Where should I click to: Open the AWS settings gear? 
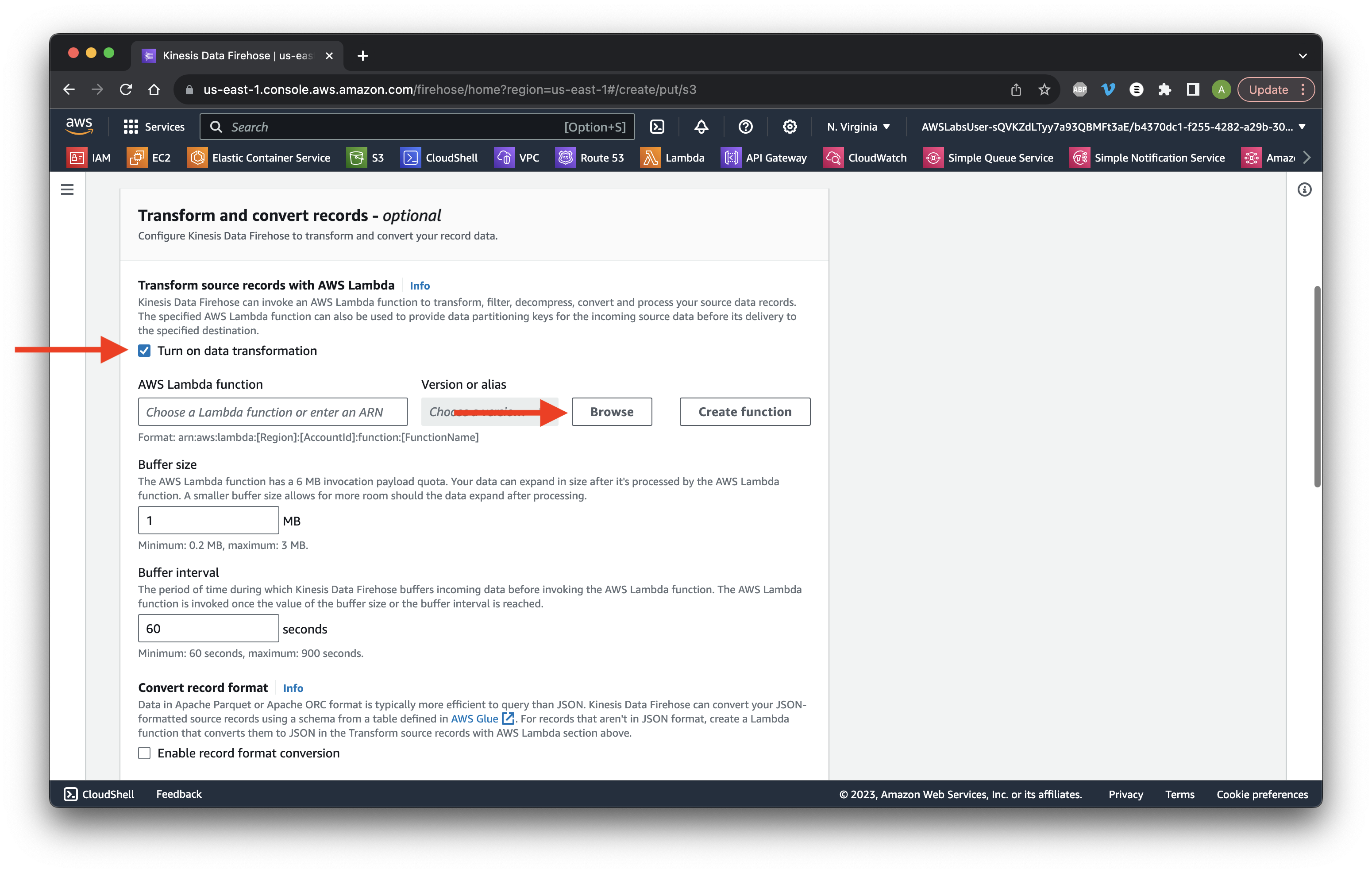tap(789, 127)
